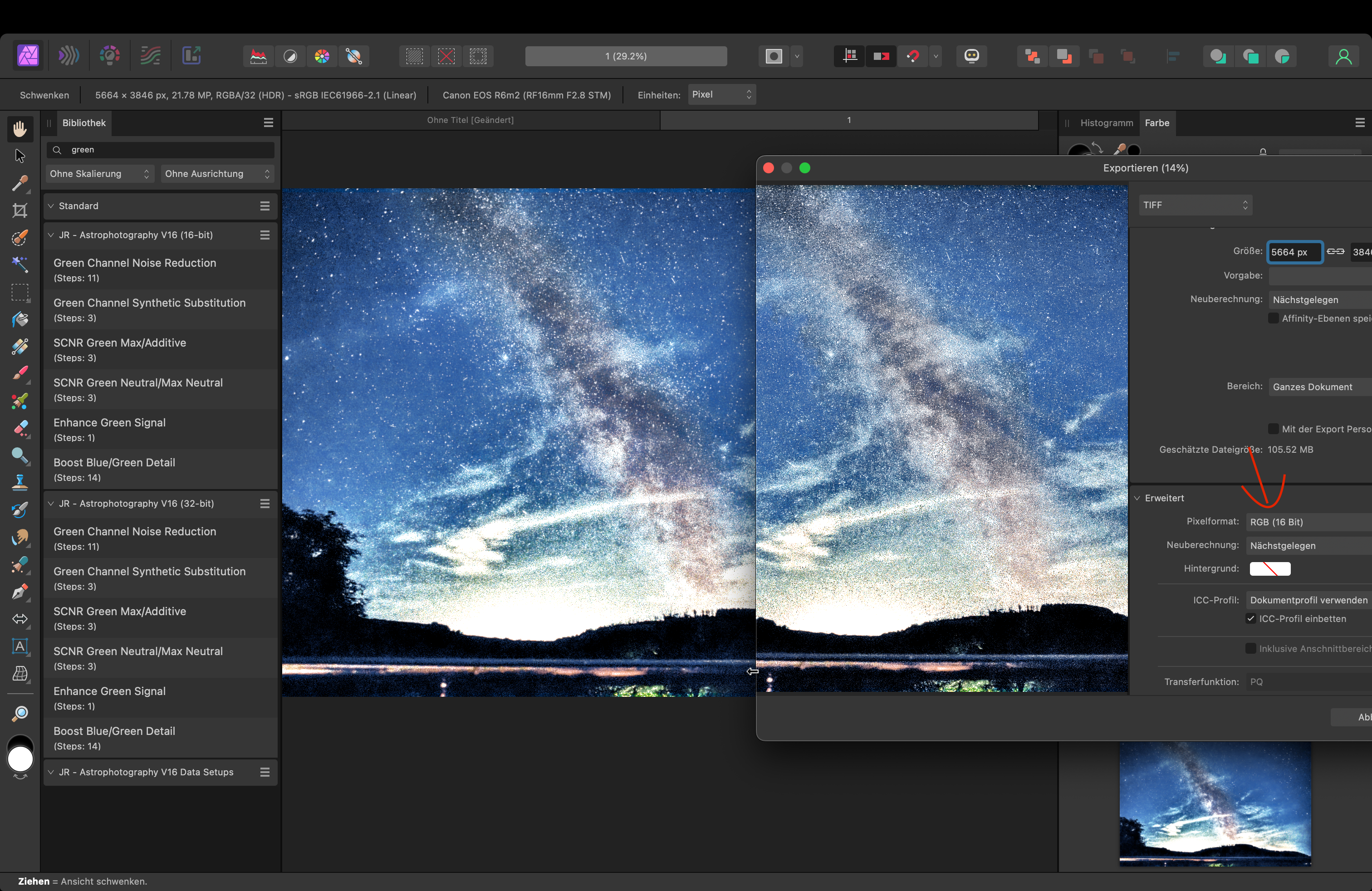Select the Erase Brush tool
The width and height of the screenshot is (1372, 891).
(x=20, y=428)
